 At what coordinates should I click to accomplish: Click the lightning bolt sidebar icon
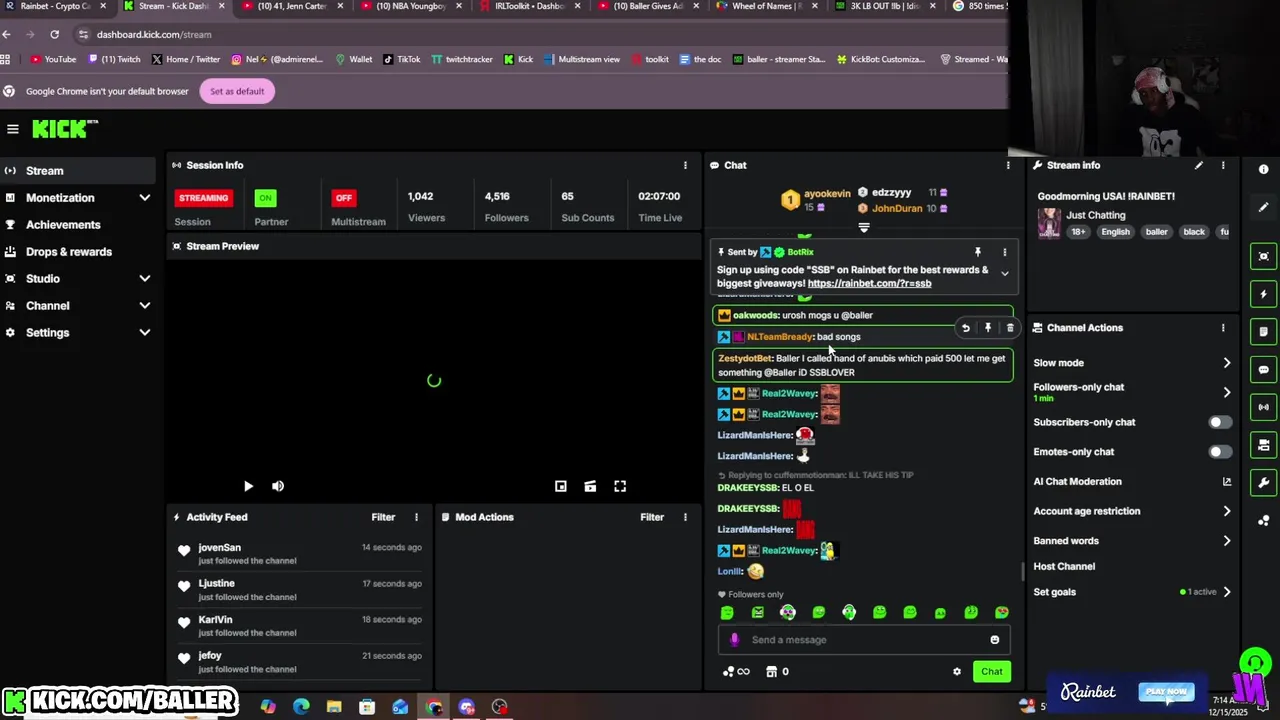(1264, 294)
